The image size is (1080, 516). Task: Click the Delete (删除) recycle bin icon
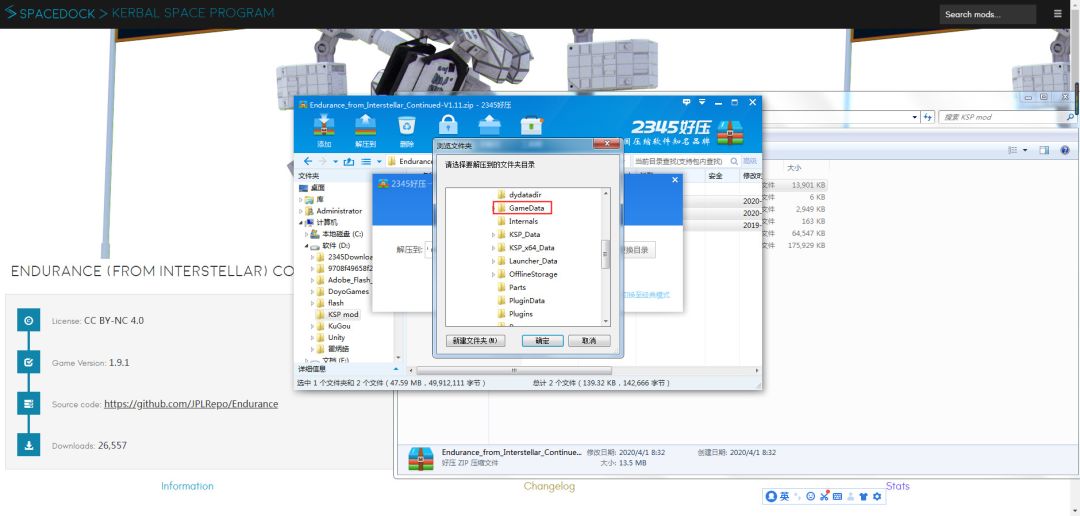tap(406, 126)
